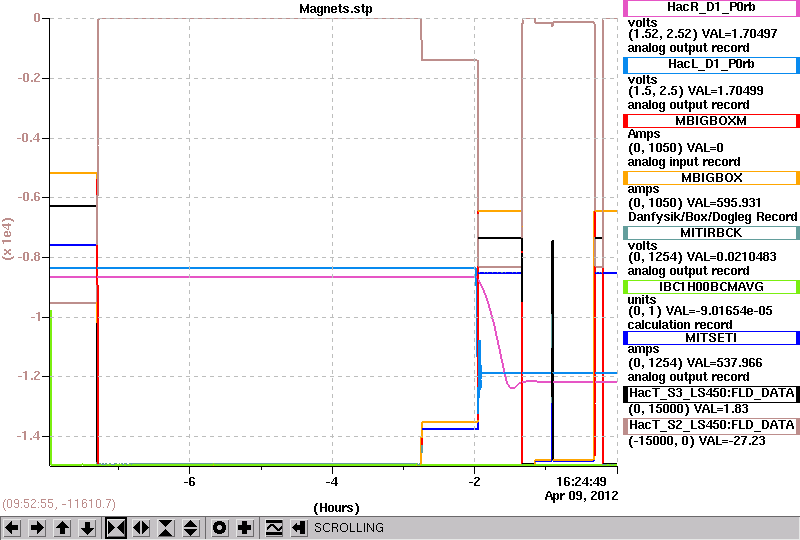Select the HacL_D1_P0rb curve legend
This screenshot has width=800, height=540.
(711, 64)
